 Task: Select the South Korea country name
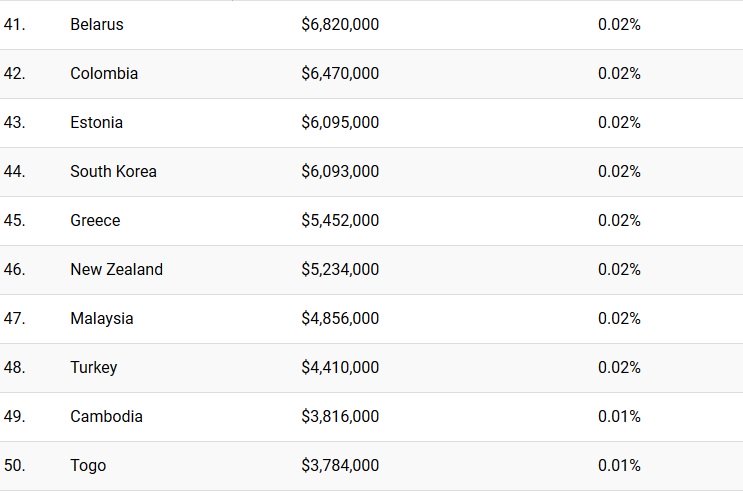(113, 171)
